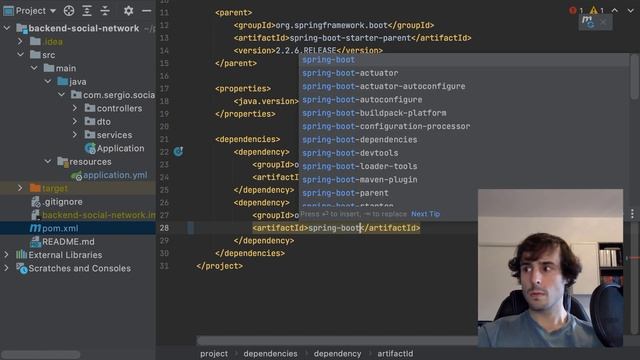The height and width of the screenshot is (360, 640).
Task: Expand the .idea folder
Action: coord(20,41)
